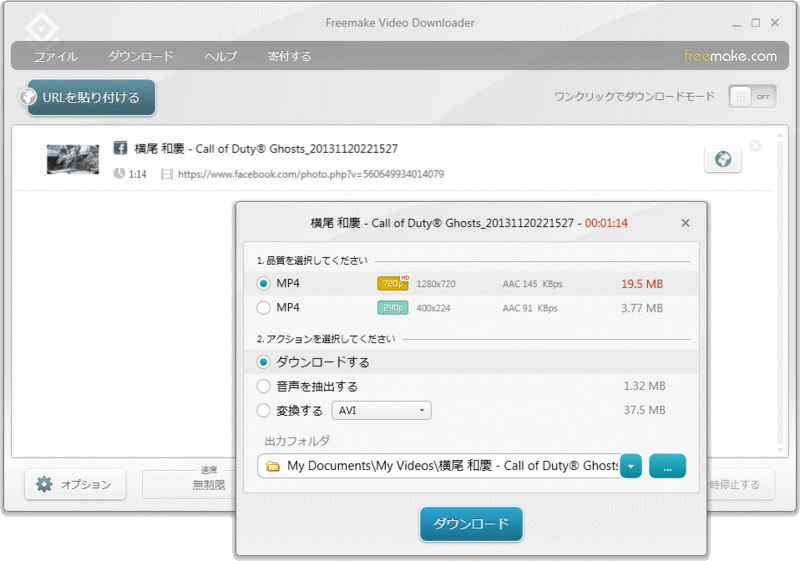Click the video title in list

click(x=266, y=148)
